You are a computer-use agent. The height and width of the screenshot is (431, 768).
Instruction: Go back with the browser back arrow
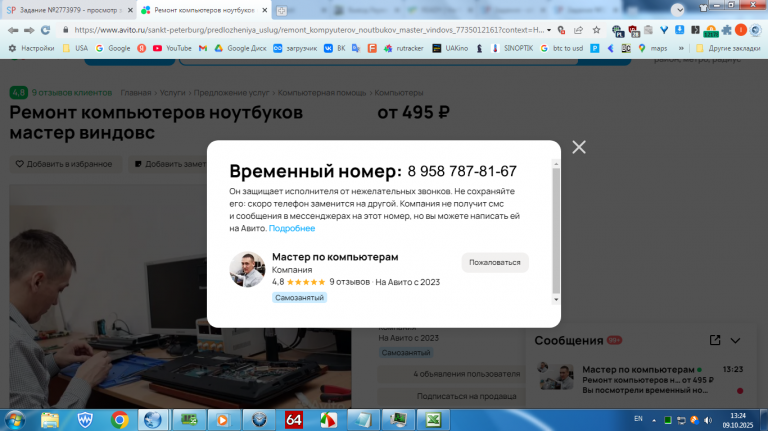[x=13, y=30]
